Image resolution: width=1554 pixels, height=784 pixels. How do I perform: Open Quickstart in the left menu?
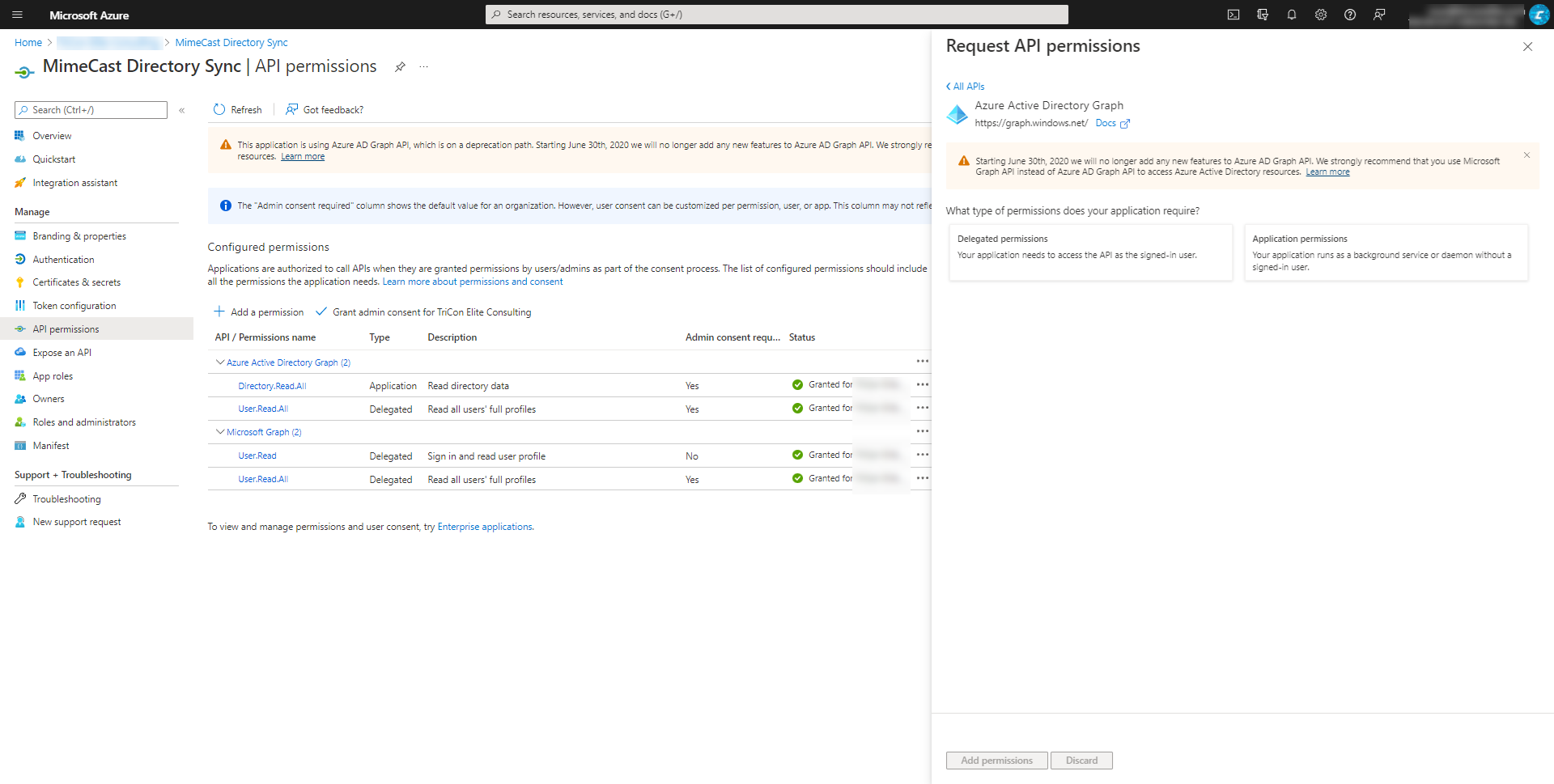pos(54,159)
